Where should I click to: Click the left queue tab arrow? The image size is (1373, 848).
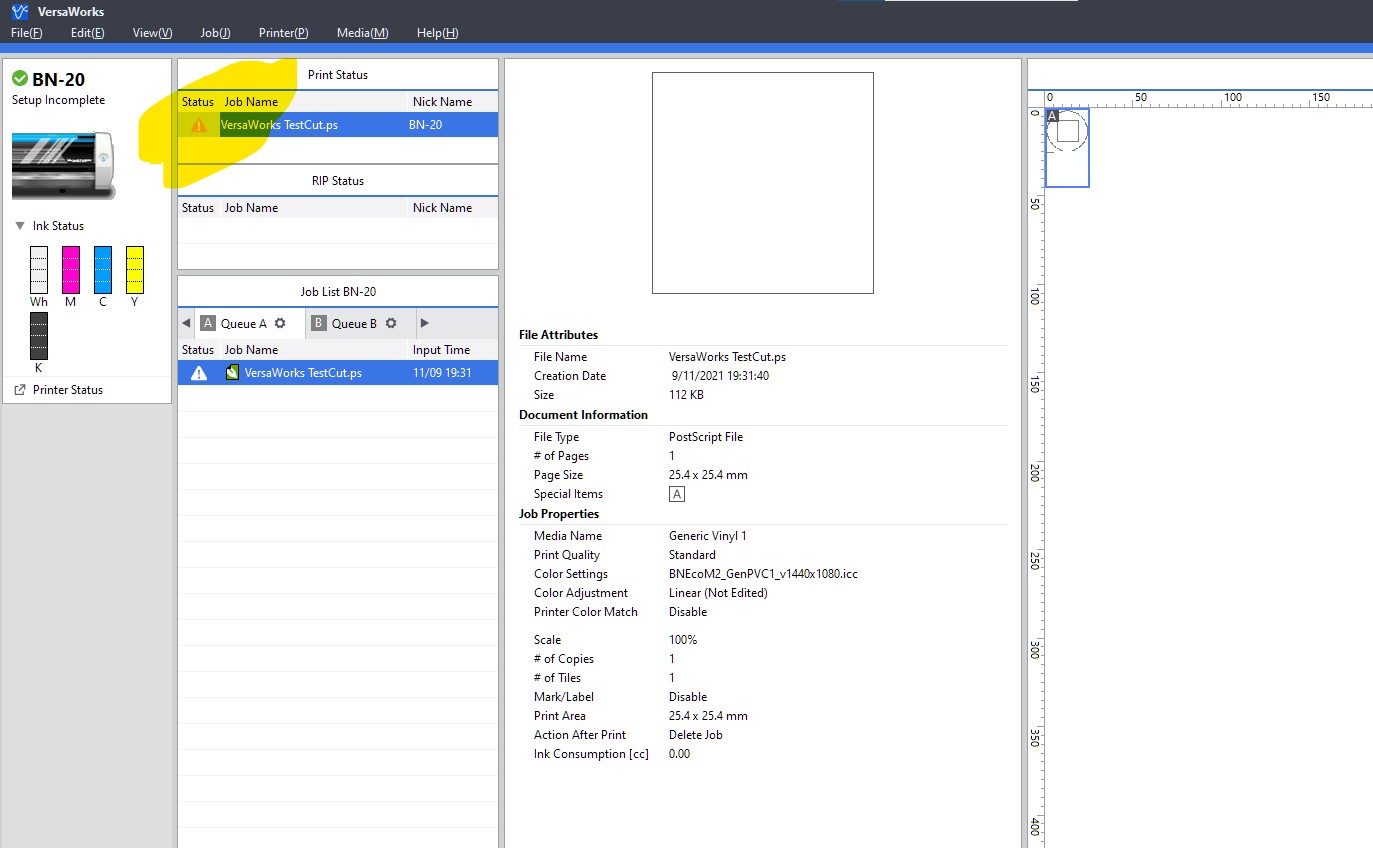pos(186,323)
